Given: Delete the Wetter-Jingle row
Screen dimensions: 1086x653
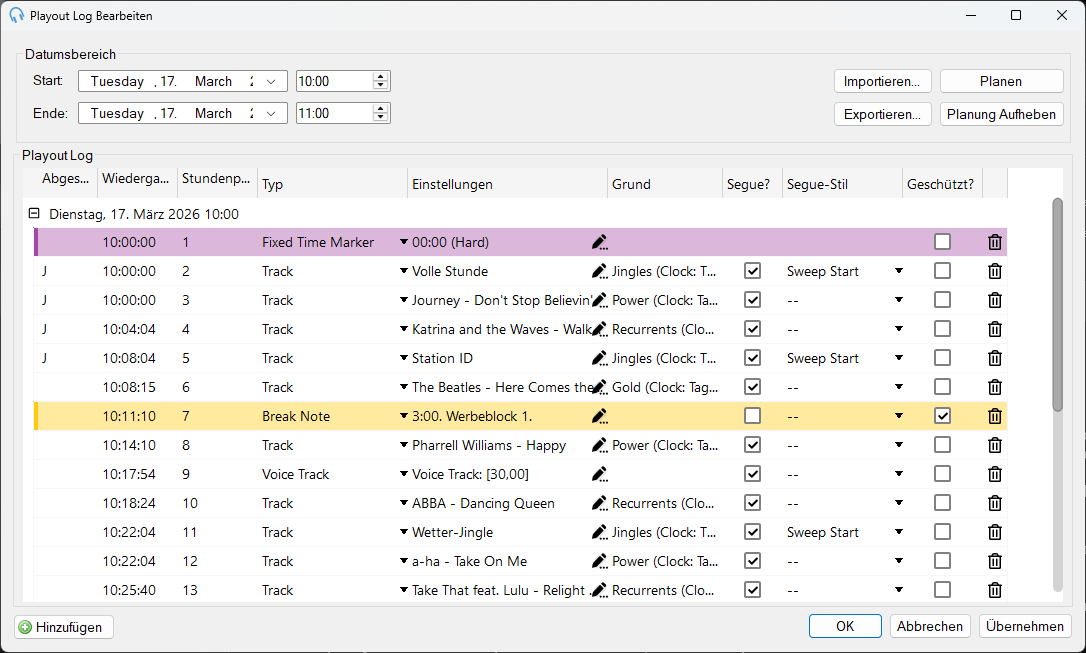Looking at the screenshot, I should (995, 533).
